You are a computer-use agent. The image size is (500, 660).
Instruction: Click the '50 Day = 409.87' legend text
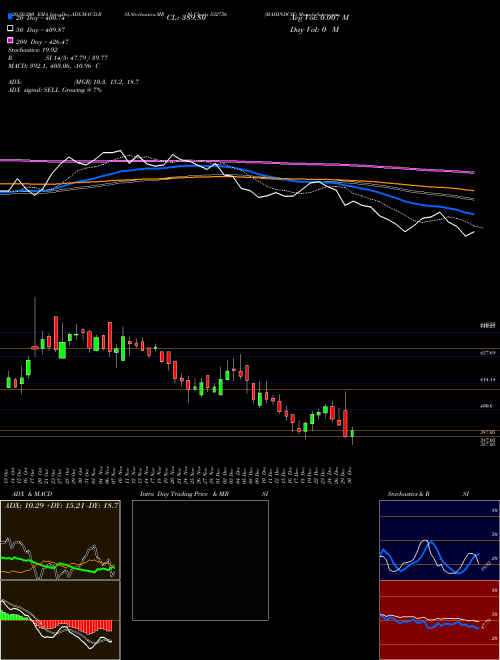[x=40, y=29]
